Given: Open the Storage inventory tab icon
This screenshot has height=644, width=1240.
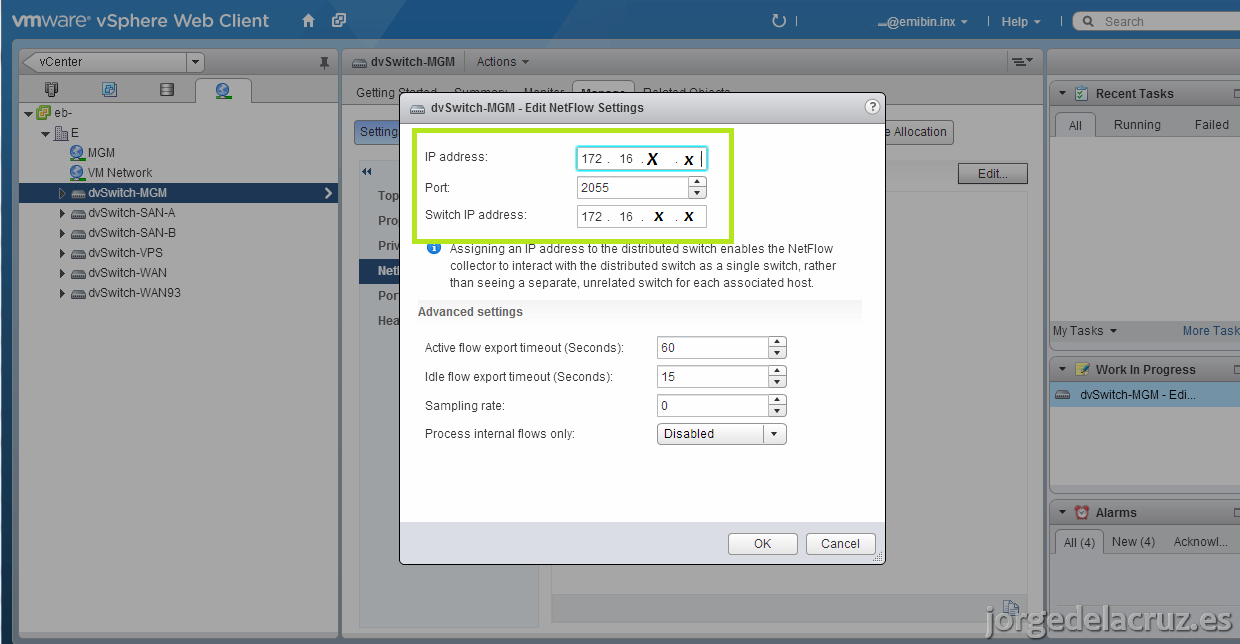Looking at the screenshot, I should click(x=166, y=90).
